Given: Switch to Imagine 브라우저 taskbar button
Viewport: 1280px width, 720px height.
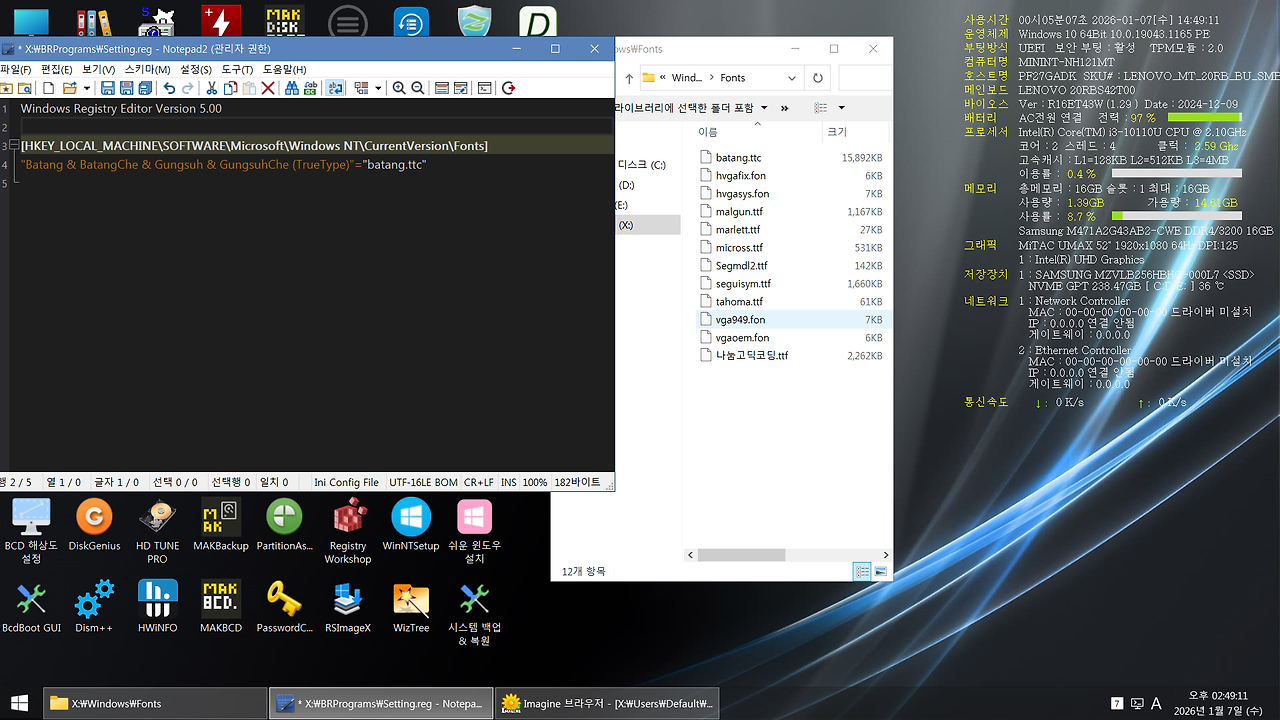Looking at the screenshot, I should pos(609,703).
